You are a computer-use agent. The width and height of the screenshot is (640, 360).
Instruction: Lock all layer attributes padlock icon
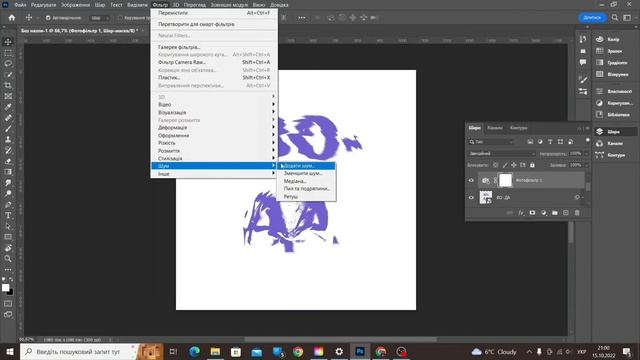[x=532, y=165]
